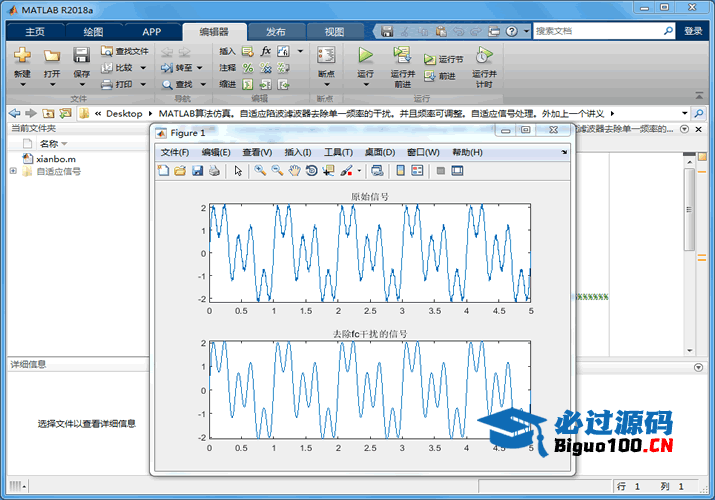This screenshot has width=715, height=500.
Task: Open the Brush tool color dropdown arrow
Action: tap(359, 171)
